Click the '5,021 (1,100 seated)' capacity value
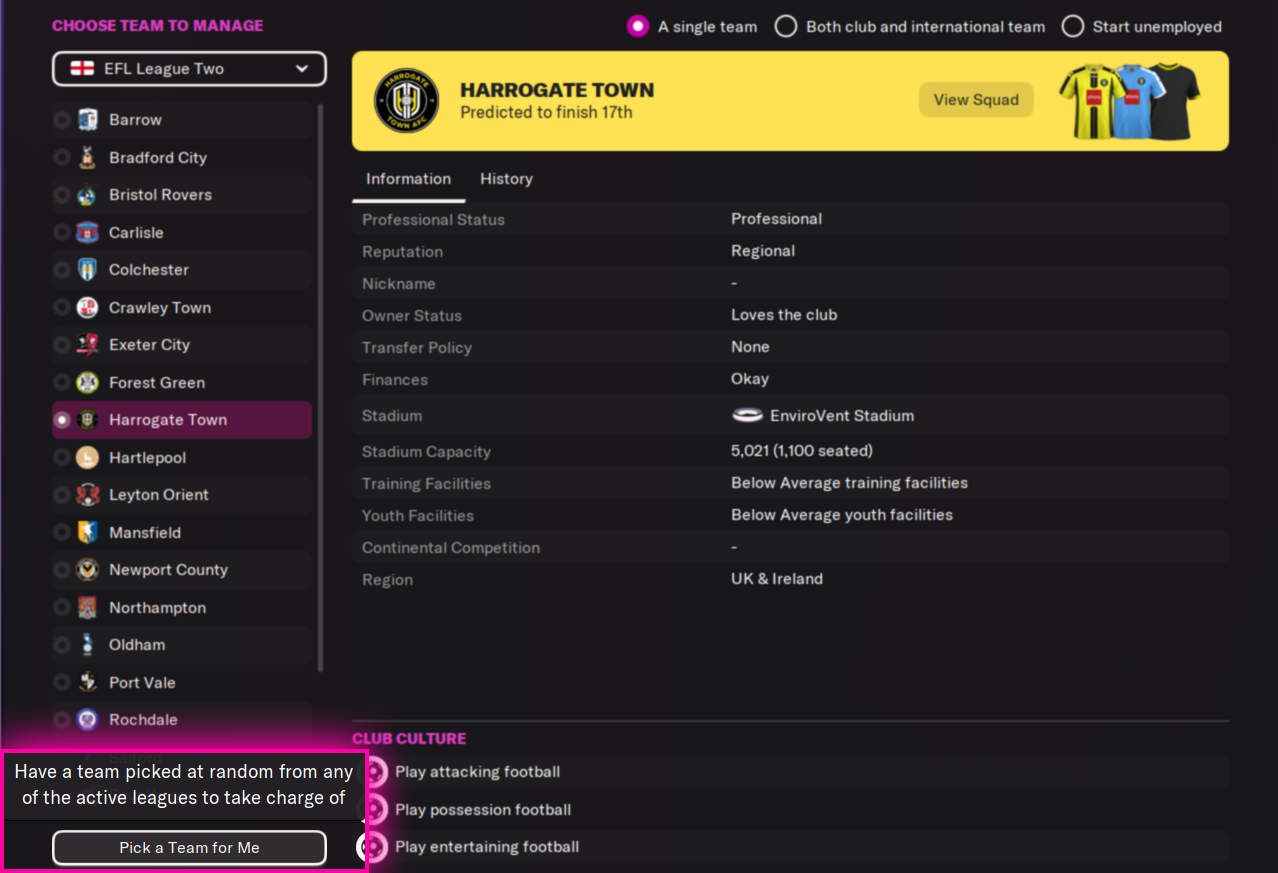1278x873 pixels. (x=802, y=451)
